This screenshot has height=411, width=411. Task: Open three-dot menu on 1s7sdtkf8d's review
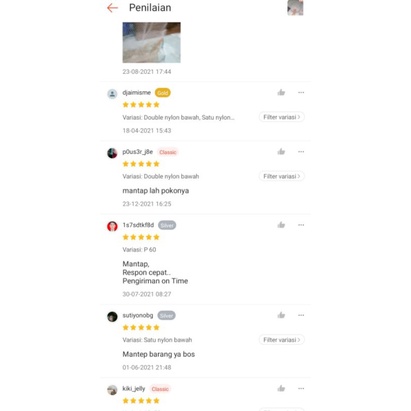point(301,225)
